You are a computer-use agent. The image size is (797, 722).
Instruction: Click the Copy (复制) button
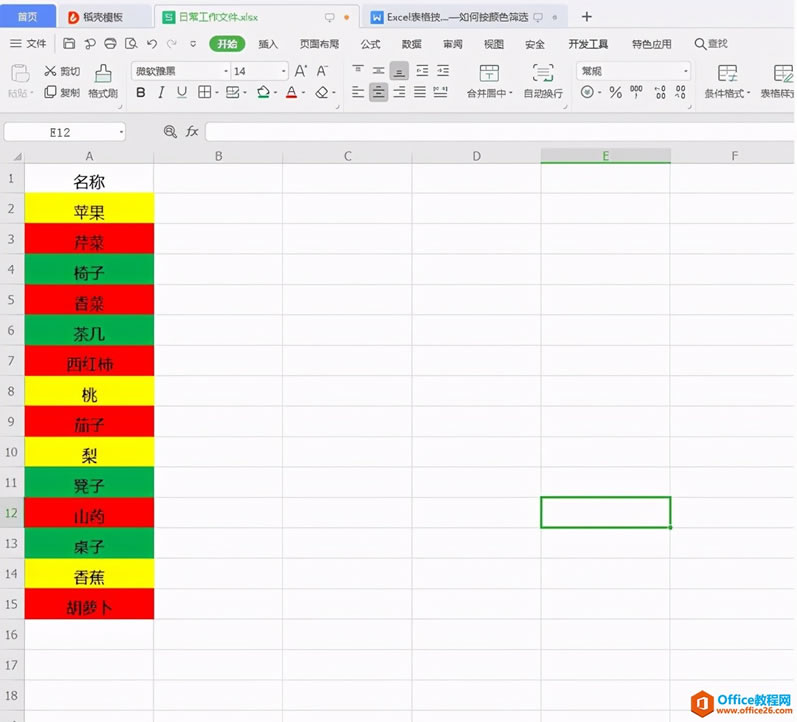[x=62, y=93]
